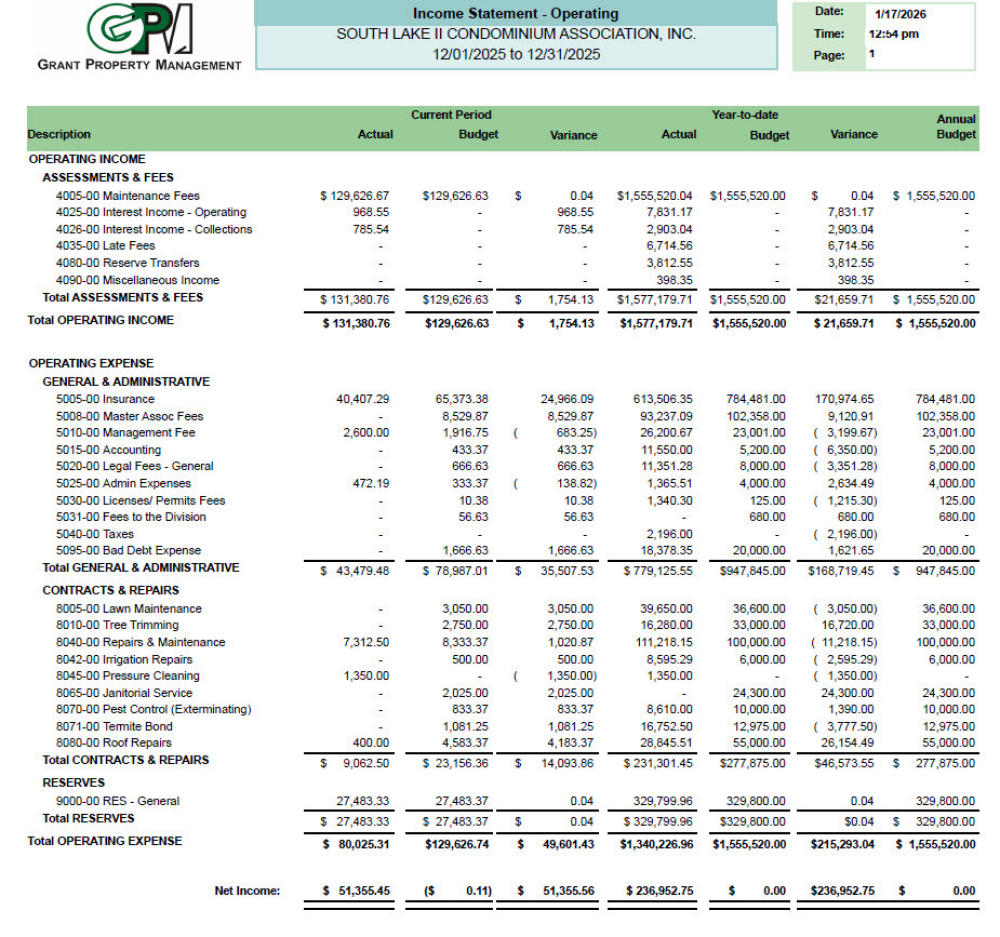Click the Net Income label

pyautogui.click(x=247, y=890)
